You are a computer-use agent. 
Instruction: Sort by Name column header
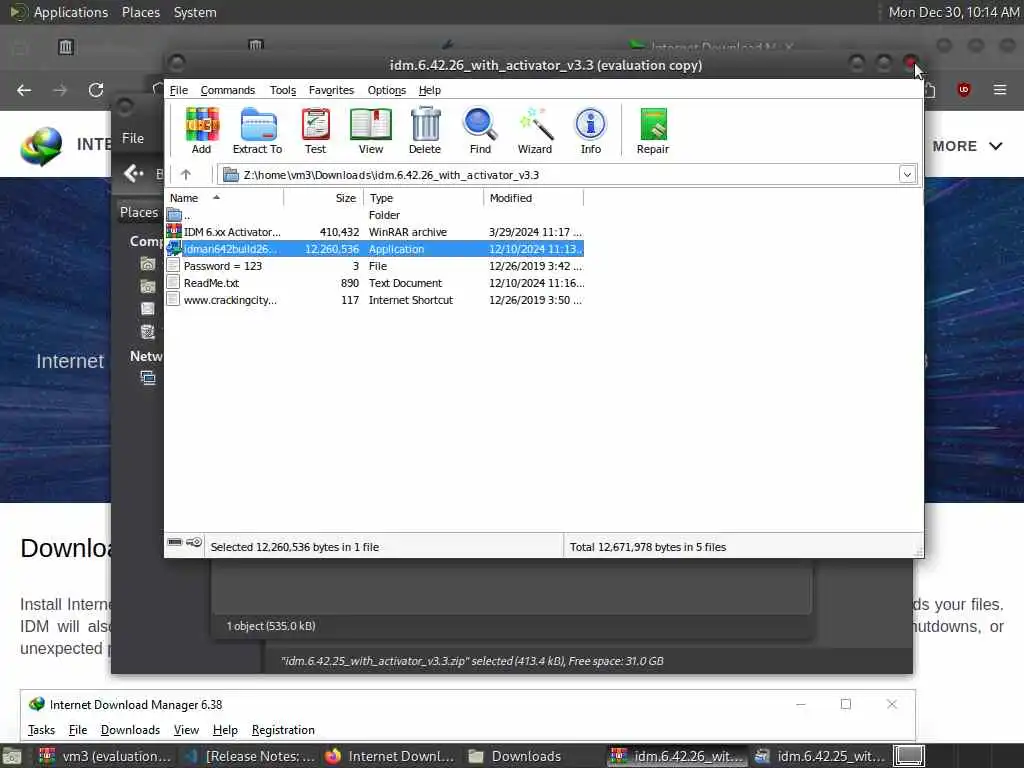pyautogui.click(x=224, y=198)
